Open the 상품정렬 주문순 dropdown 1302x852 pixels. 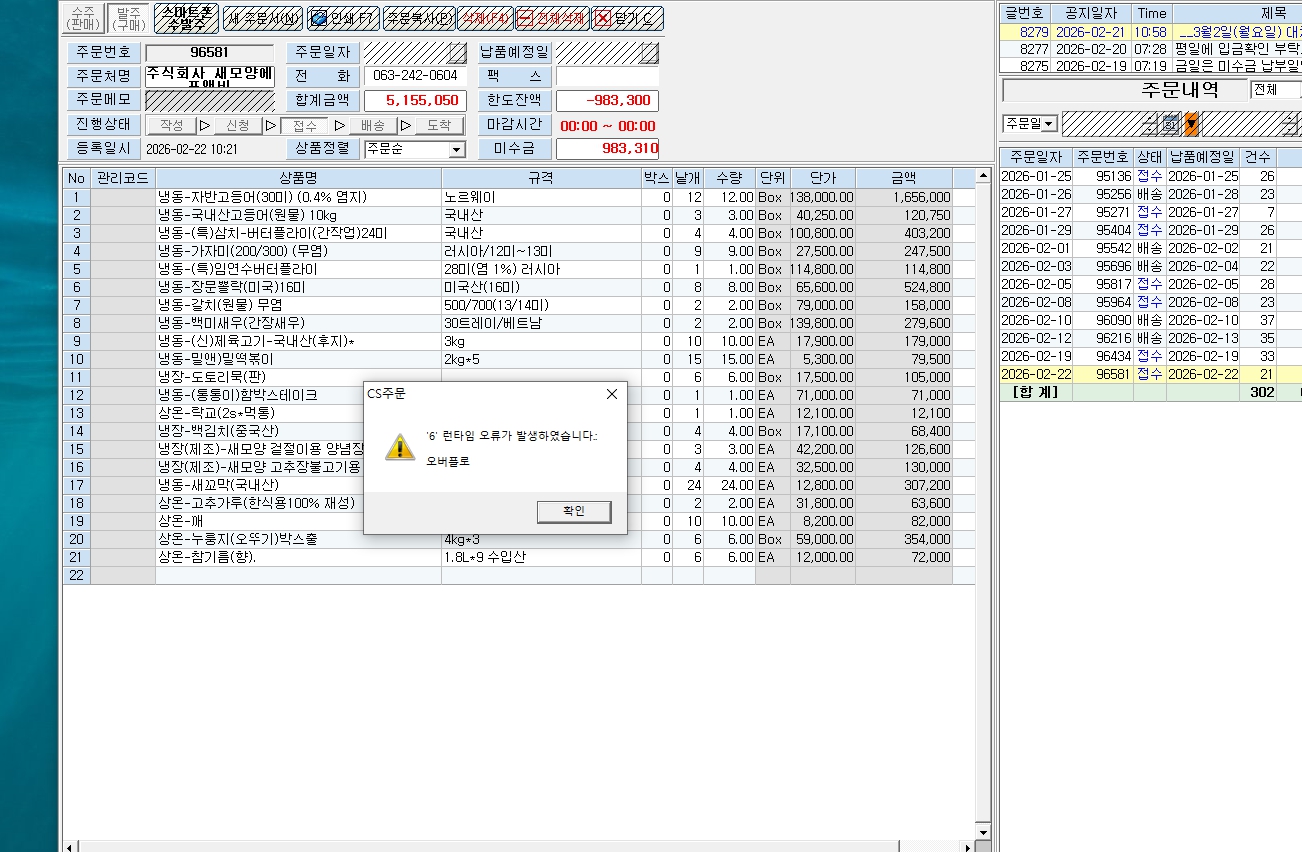click(457, 150)
